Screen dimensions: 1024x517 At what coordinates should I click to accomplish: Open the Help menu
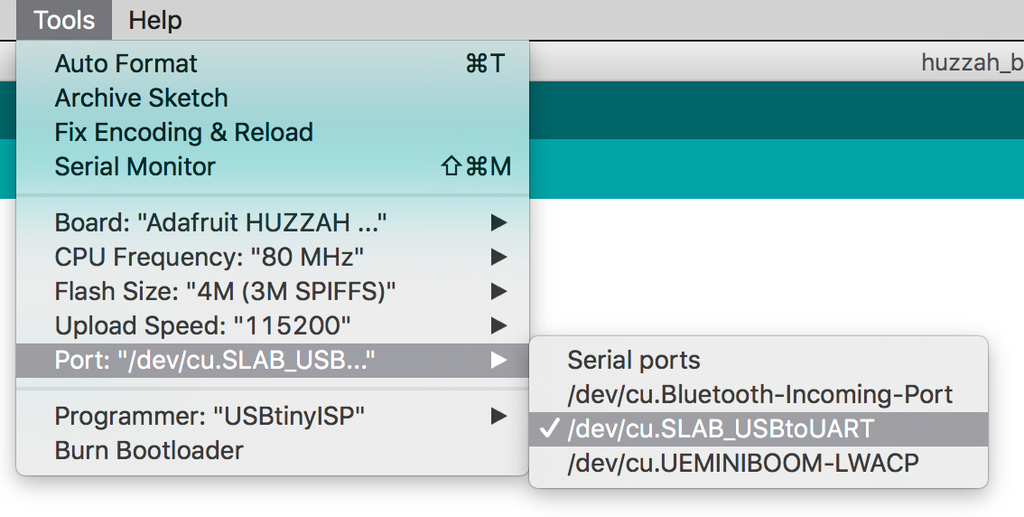(x=155, y=20)
